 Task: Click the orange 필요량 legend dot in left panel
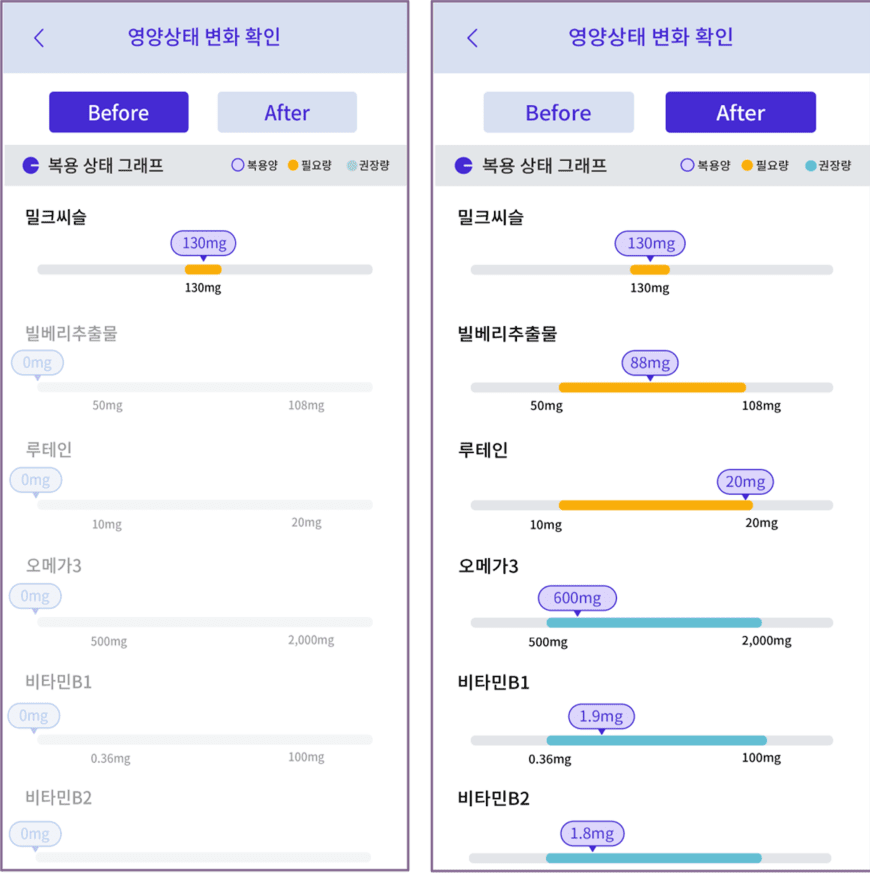pos(293,165)
